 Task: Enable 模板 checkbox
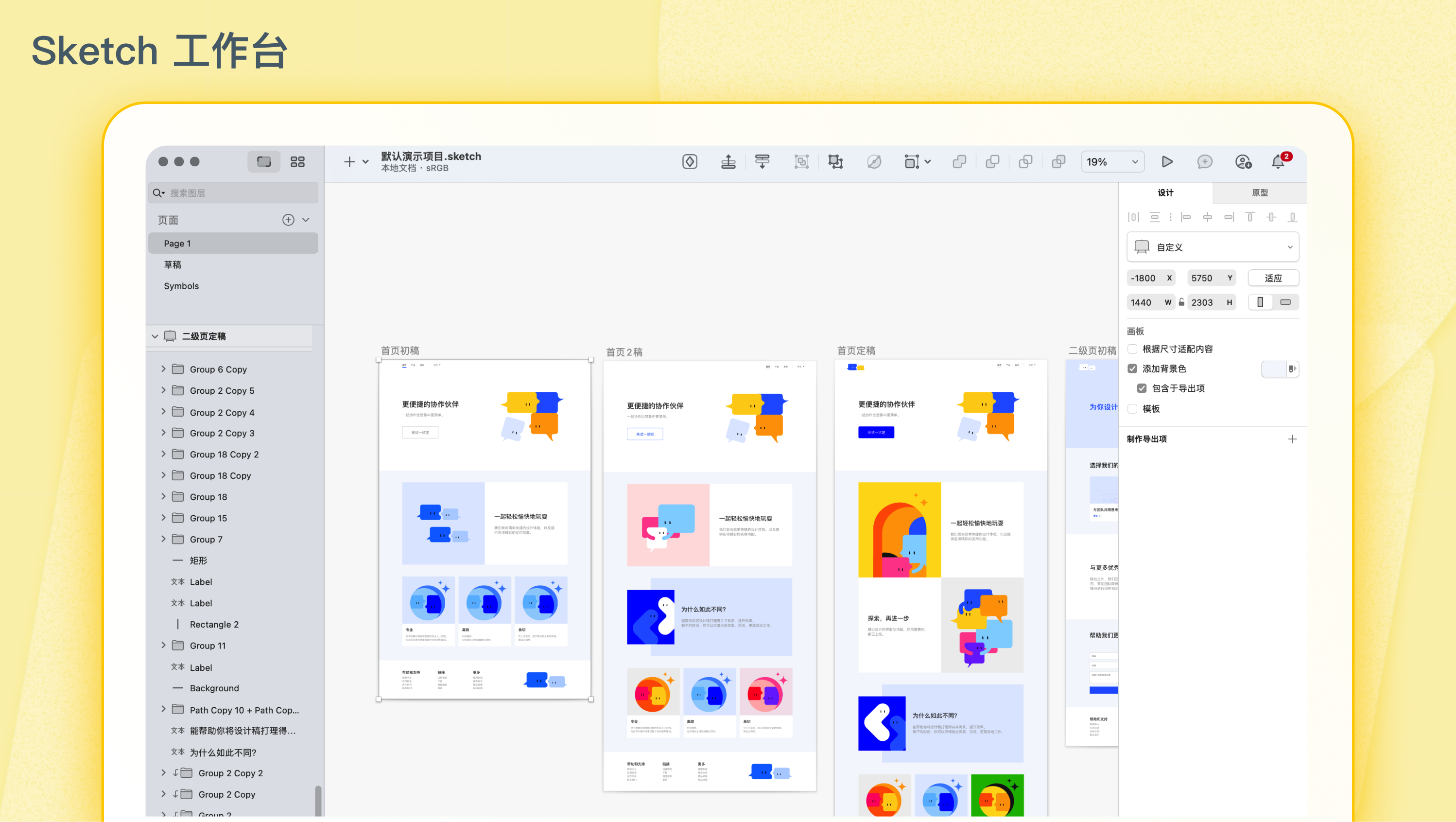click(x=1132, y=409)
